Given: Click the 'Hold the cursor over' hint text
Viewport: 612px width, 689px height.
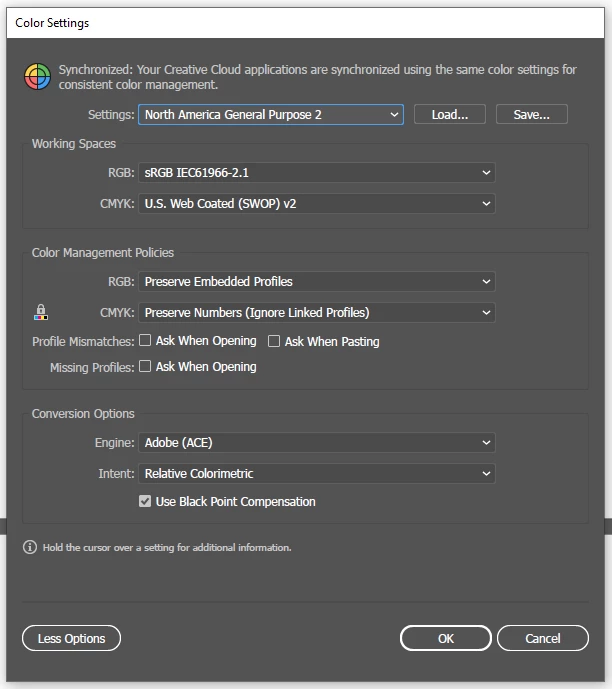Looking at the screenshot, I should click(167, 548).
